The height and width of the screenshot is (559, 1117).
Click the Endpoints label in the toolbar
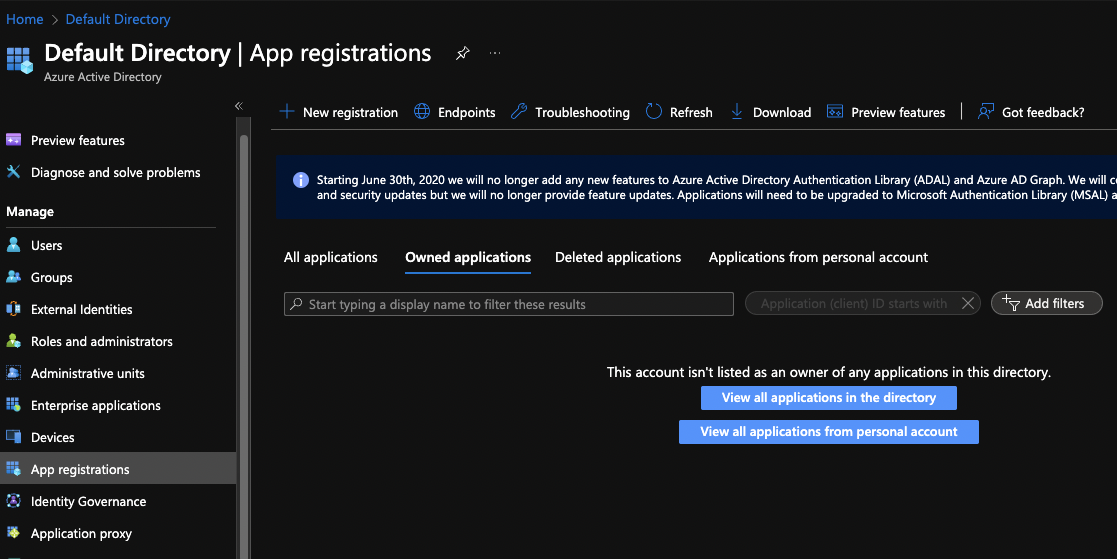pos(467,112)
